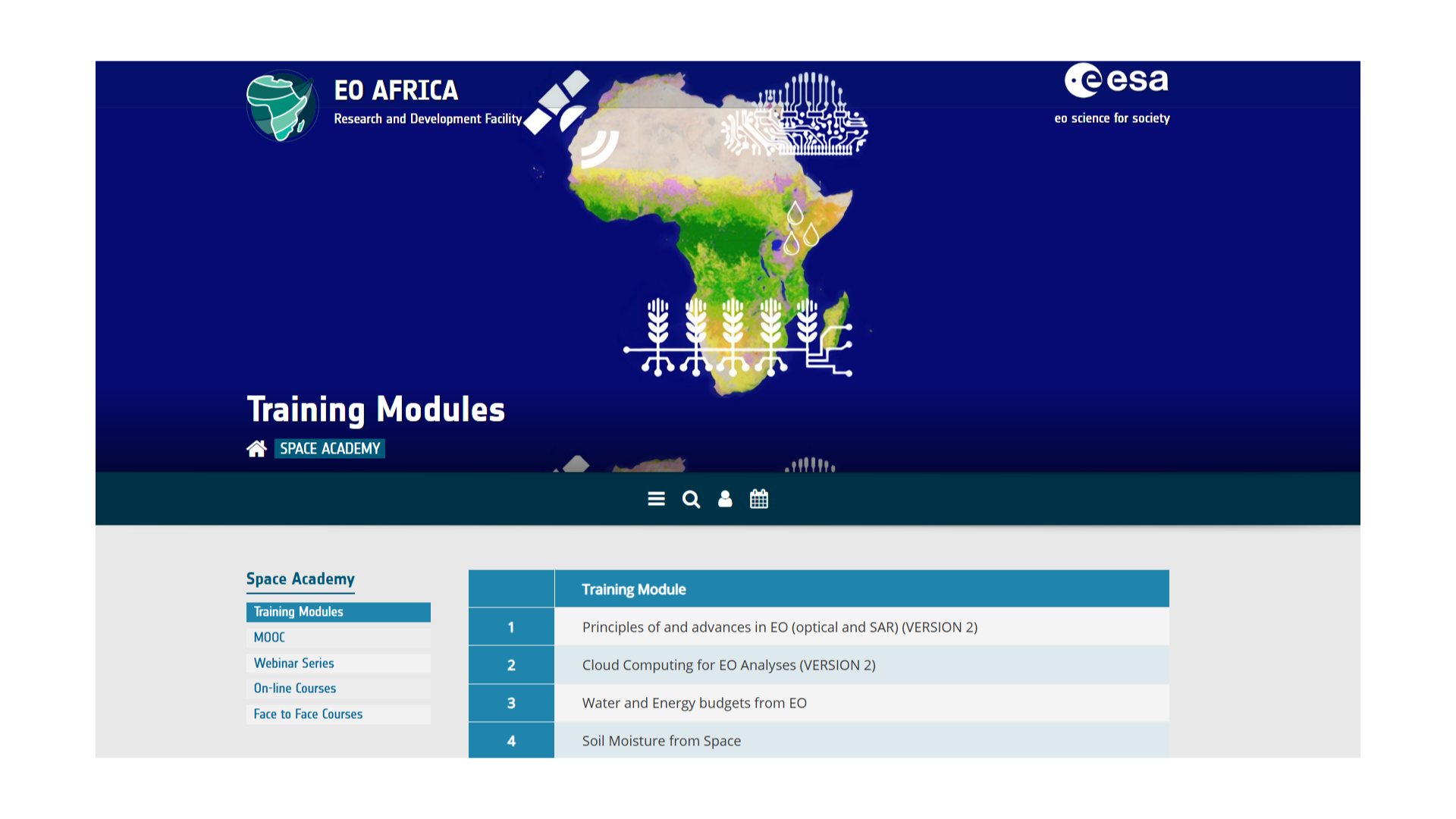Click the EO AFRICA logo
Image resolution: width=1456 pixels, height=819 pixels.
pyautogui.click(x=282, y=105)
